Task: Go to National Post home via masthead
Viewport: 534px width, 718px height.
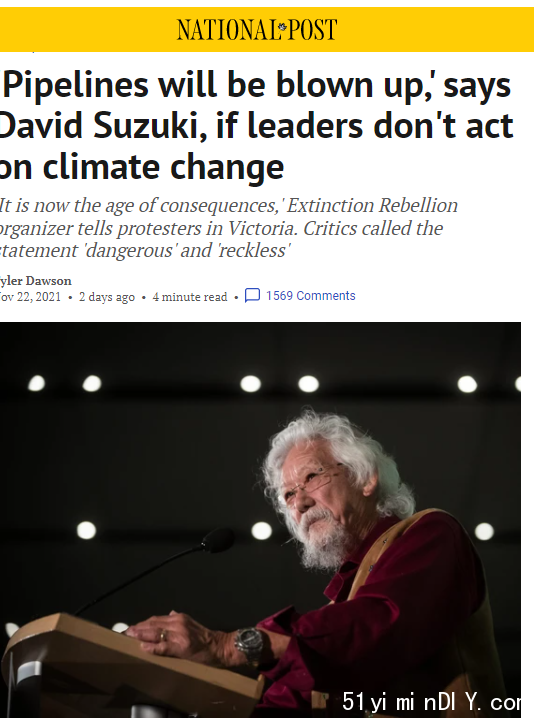Action: (257, 30)
